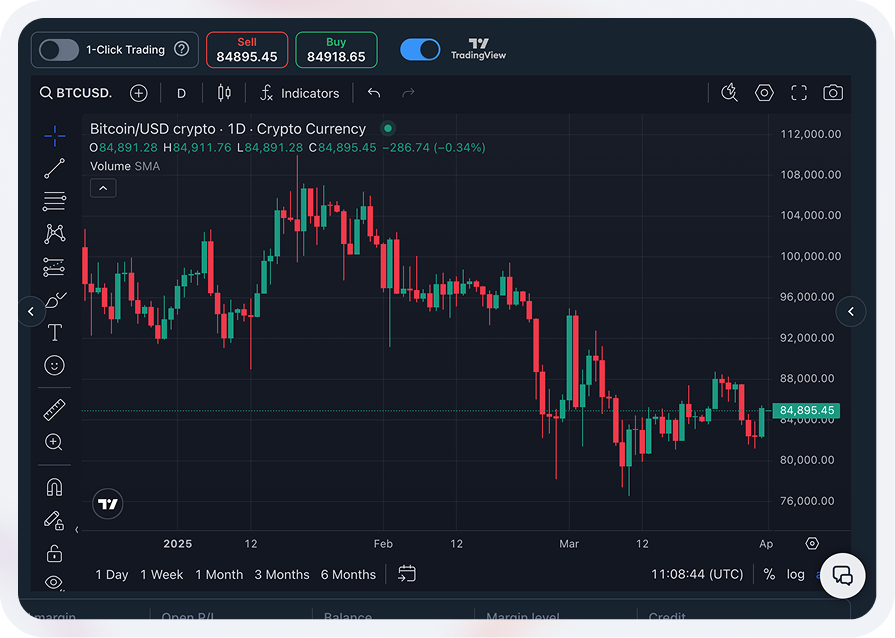Screen dimensions: 895x638
Task: Activate the magnet mode icon
Action: coord(55,487)
